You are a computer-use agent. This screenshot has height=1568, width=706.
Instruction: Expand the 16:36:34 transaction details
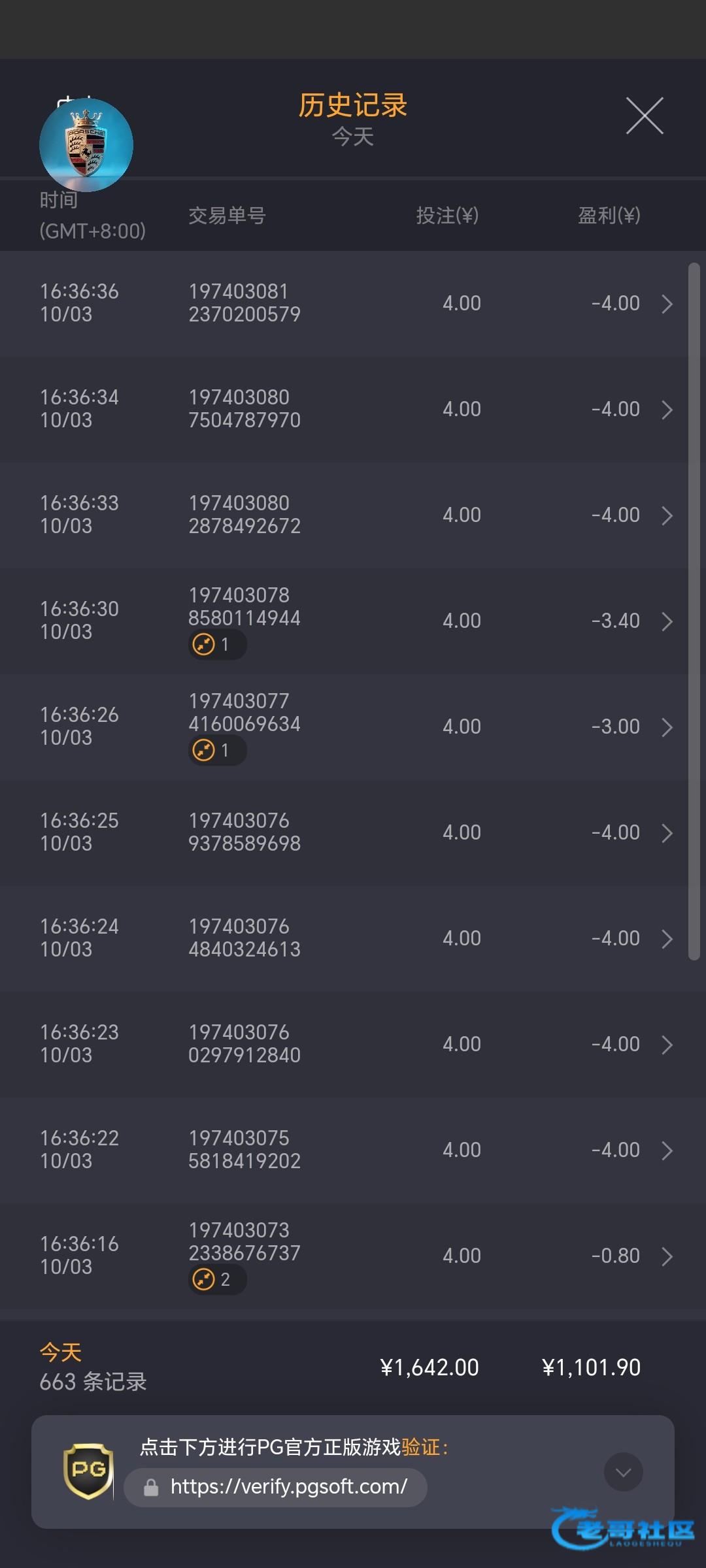coord(667,410)
